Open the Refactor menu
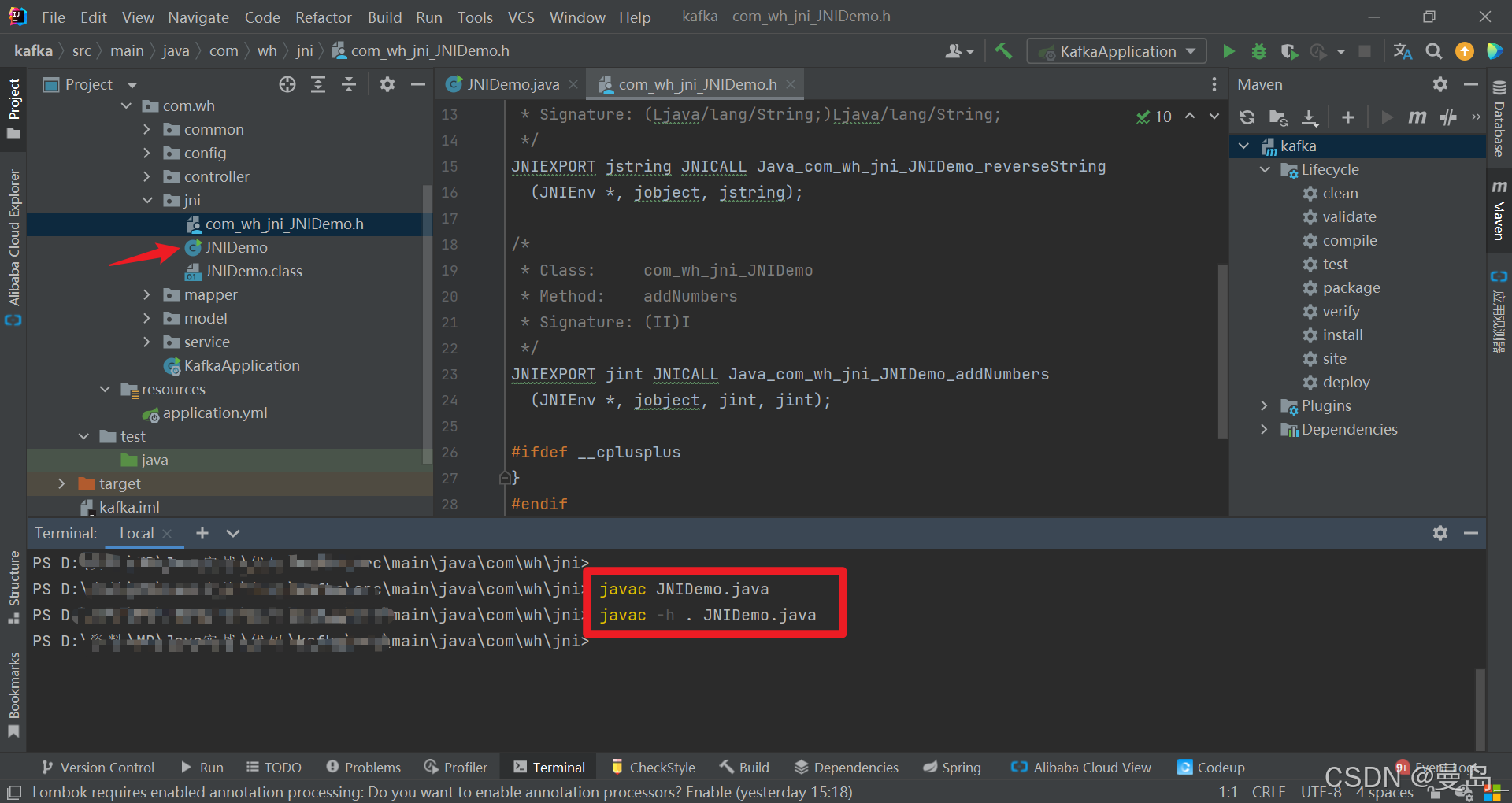The width and height of the screenshot is (1512, 803). 323,17
